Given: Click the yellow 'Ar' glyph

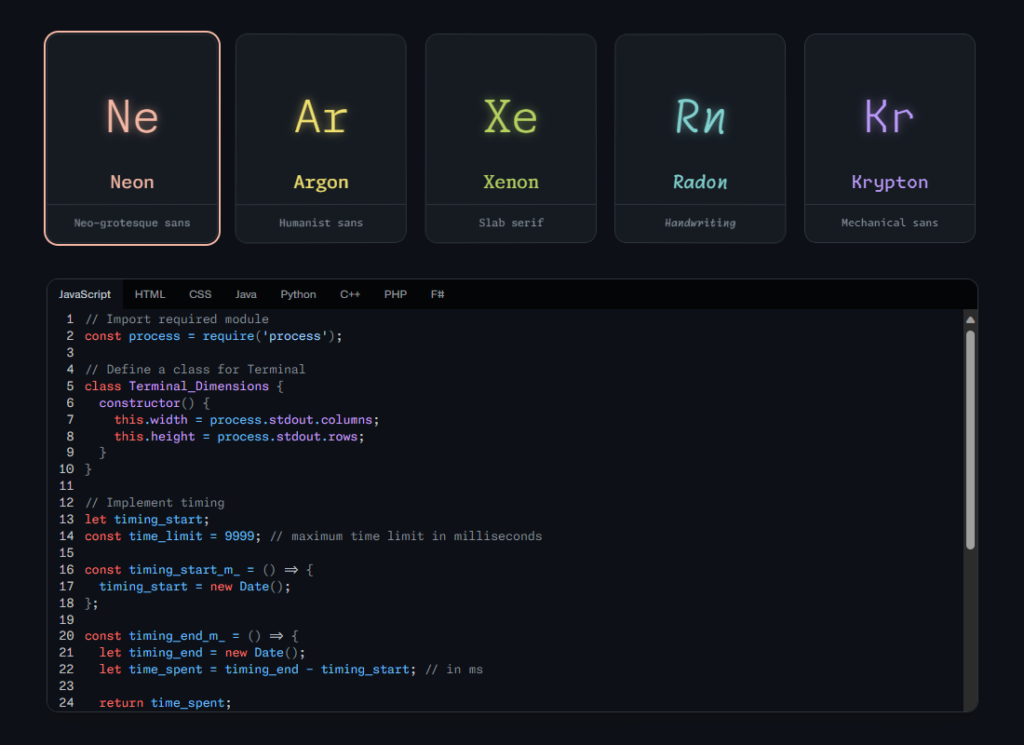Looking at the screenshot, I should pos(321,117).
